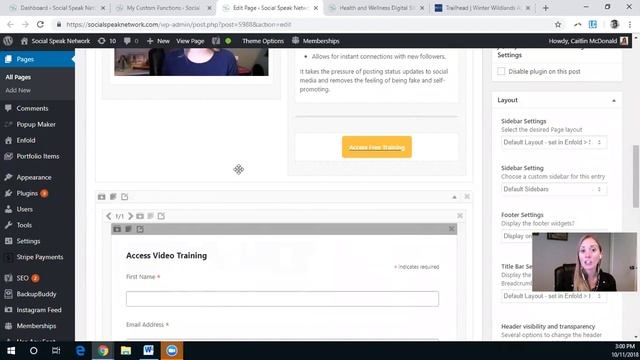Open Portfolio Items menu
This screenshot has width=640, height=360.
tap(37, 156)
